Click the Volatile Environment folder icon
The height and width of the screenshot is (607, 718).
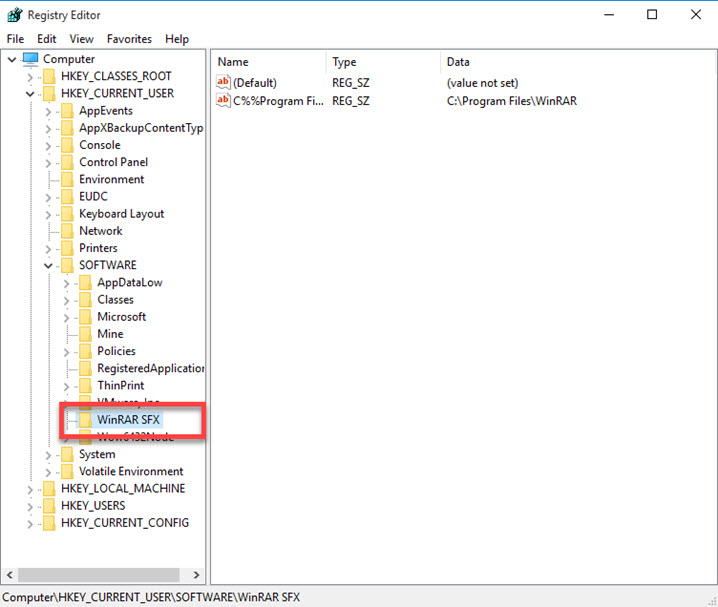[x=67, y=472]
